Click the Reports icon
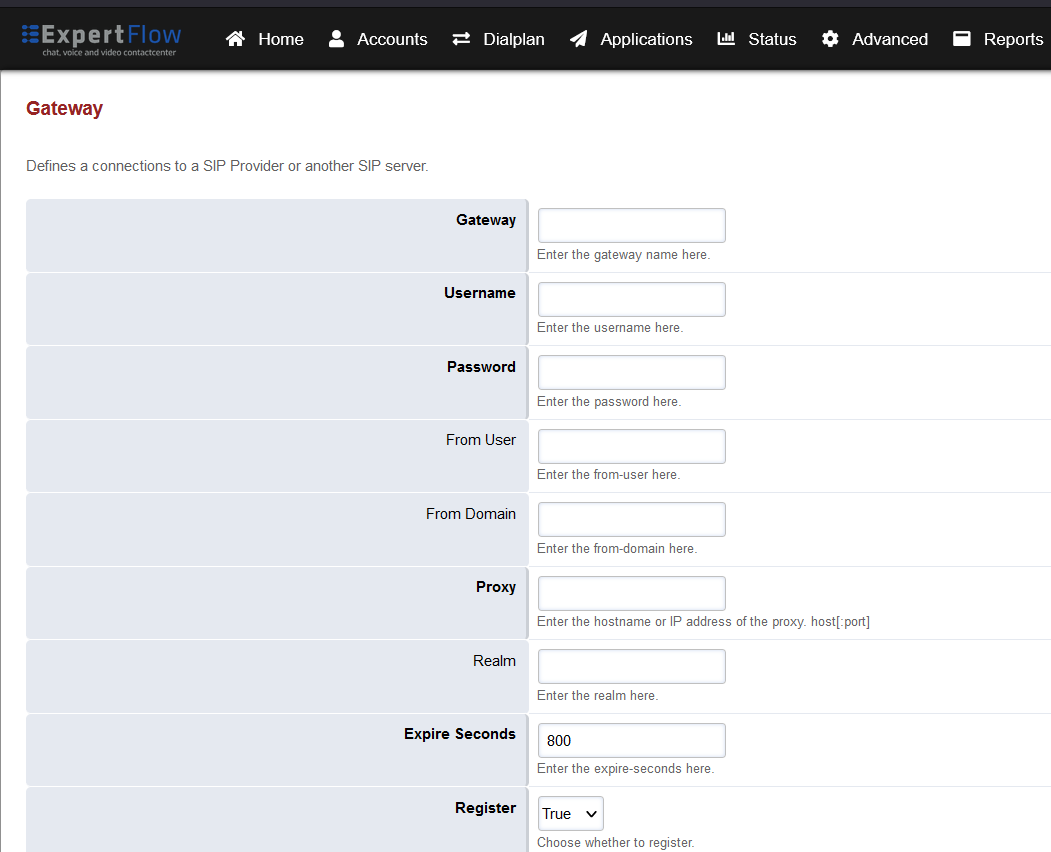This screenshot has width=1051, height=852. click(962, 39)
